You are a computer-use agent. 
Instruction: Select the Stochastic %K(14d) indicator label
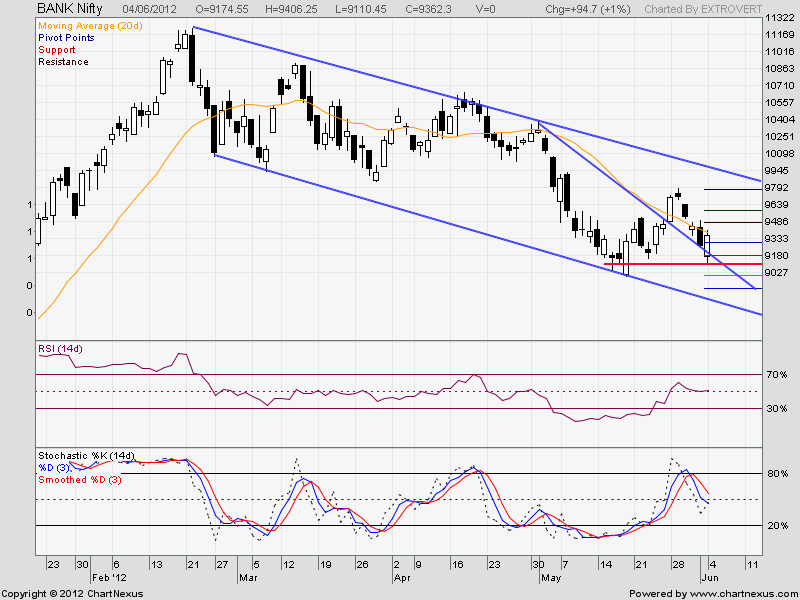(85, 456)
